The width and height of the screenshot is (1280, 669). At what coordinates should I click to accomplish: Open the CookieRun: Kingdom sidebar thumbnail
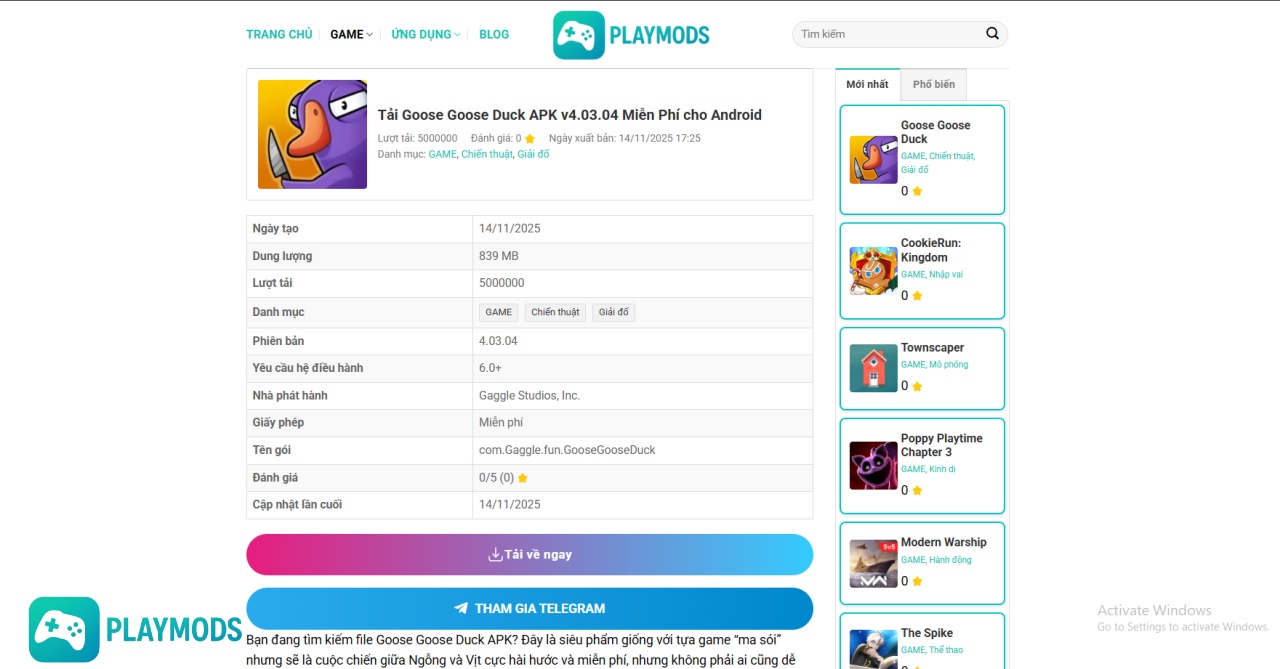(873, 271)
